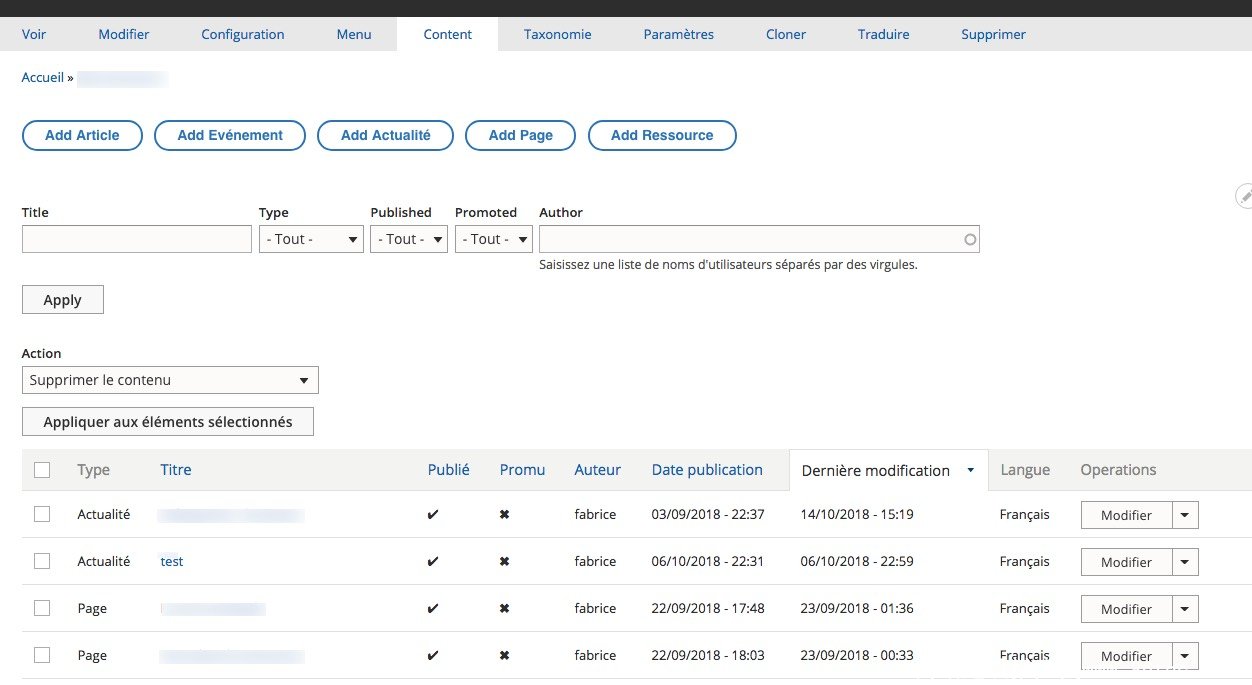This screenshot has height=685, width=1252.
Task: Sort by Dernière modification column
Action: [876, 470]
